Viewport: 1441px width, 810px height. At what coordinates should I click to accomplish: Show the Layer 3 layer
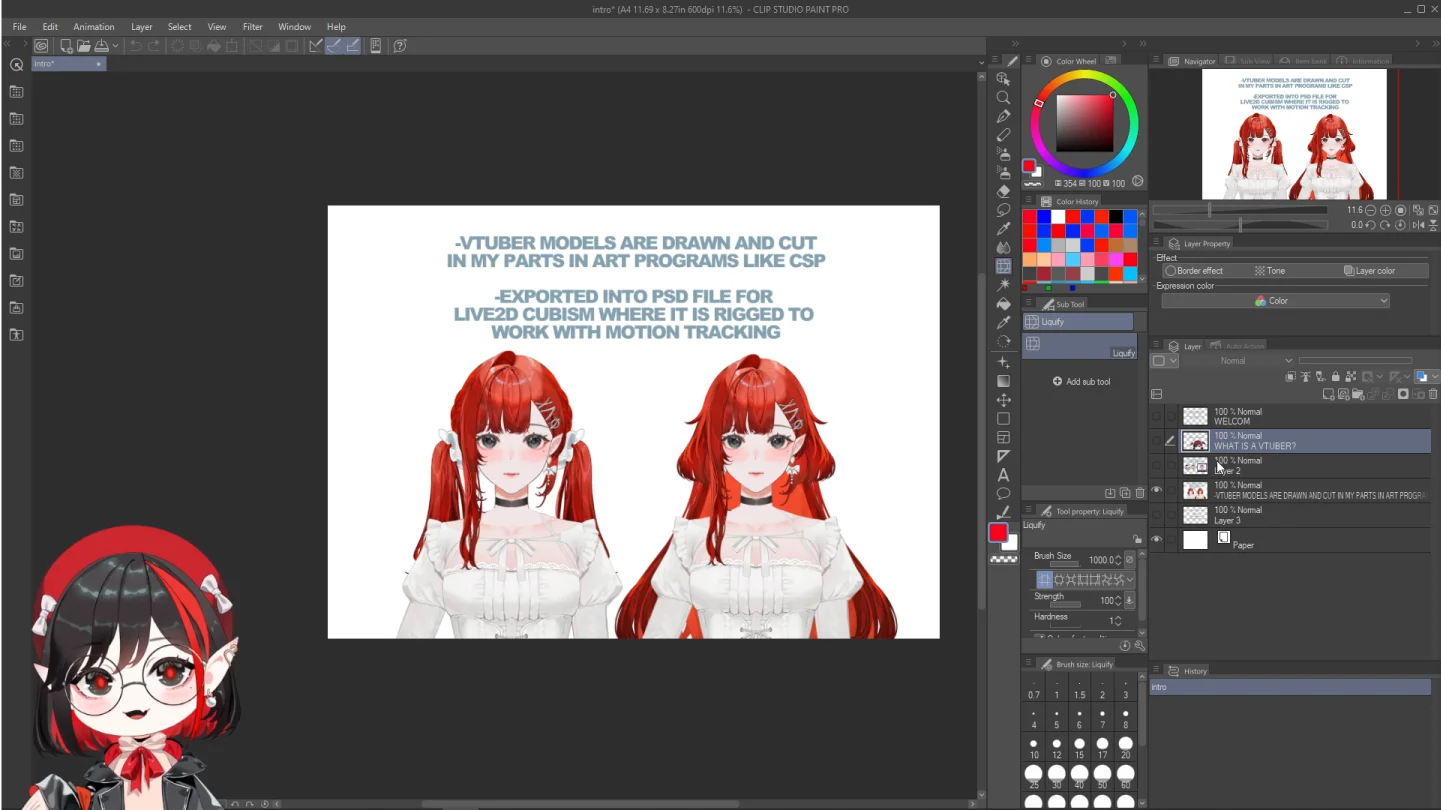1157,514
